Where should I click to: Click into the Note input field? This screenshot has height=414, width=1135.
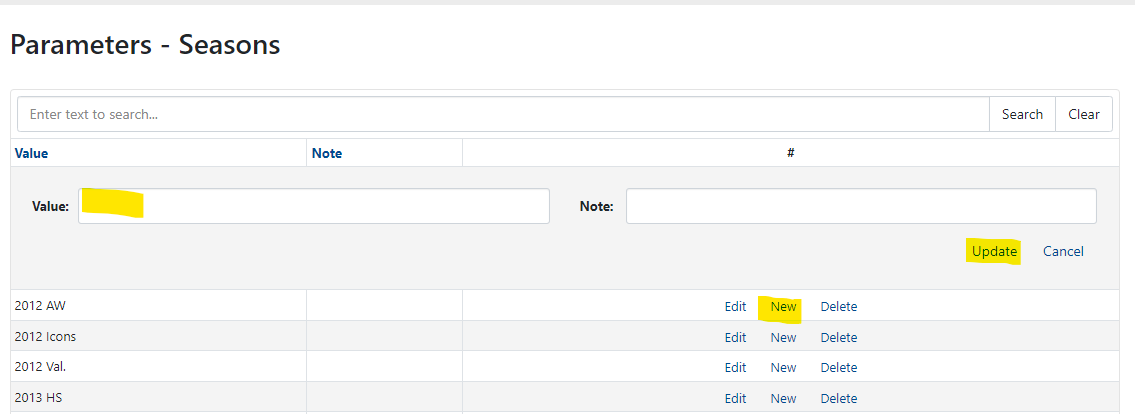tap(860, 206)
